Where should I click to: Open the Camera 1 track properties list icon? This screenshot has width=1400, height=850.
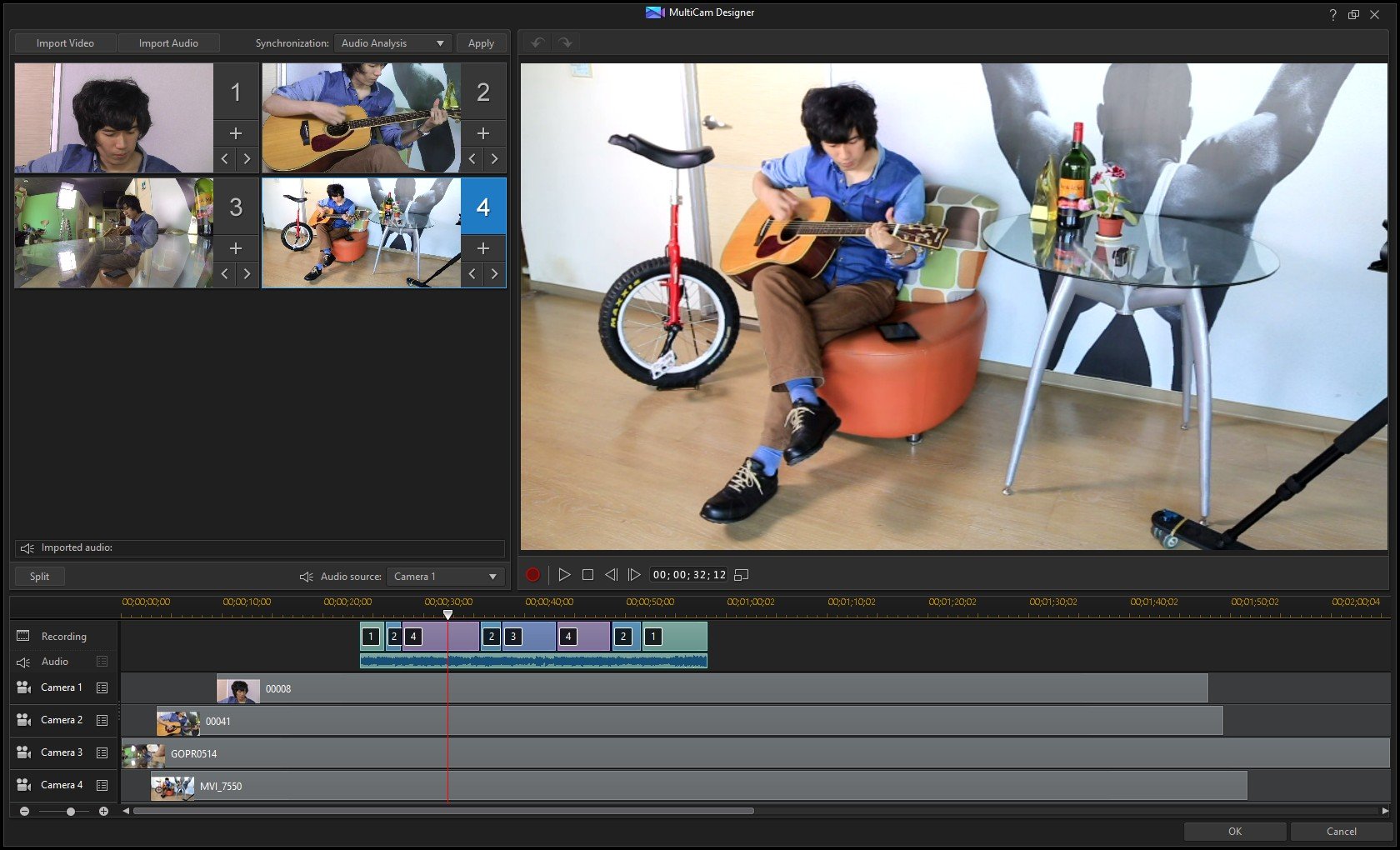click(x=102, y=687)
